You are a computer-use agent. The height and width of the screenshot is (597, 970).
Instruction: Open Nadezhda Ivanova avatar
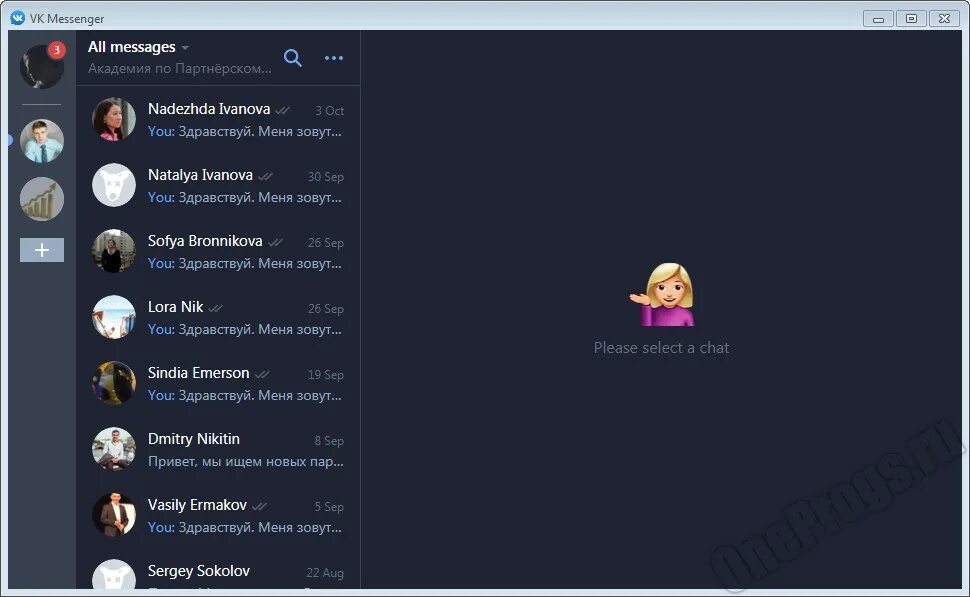tap(114, 119)
